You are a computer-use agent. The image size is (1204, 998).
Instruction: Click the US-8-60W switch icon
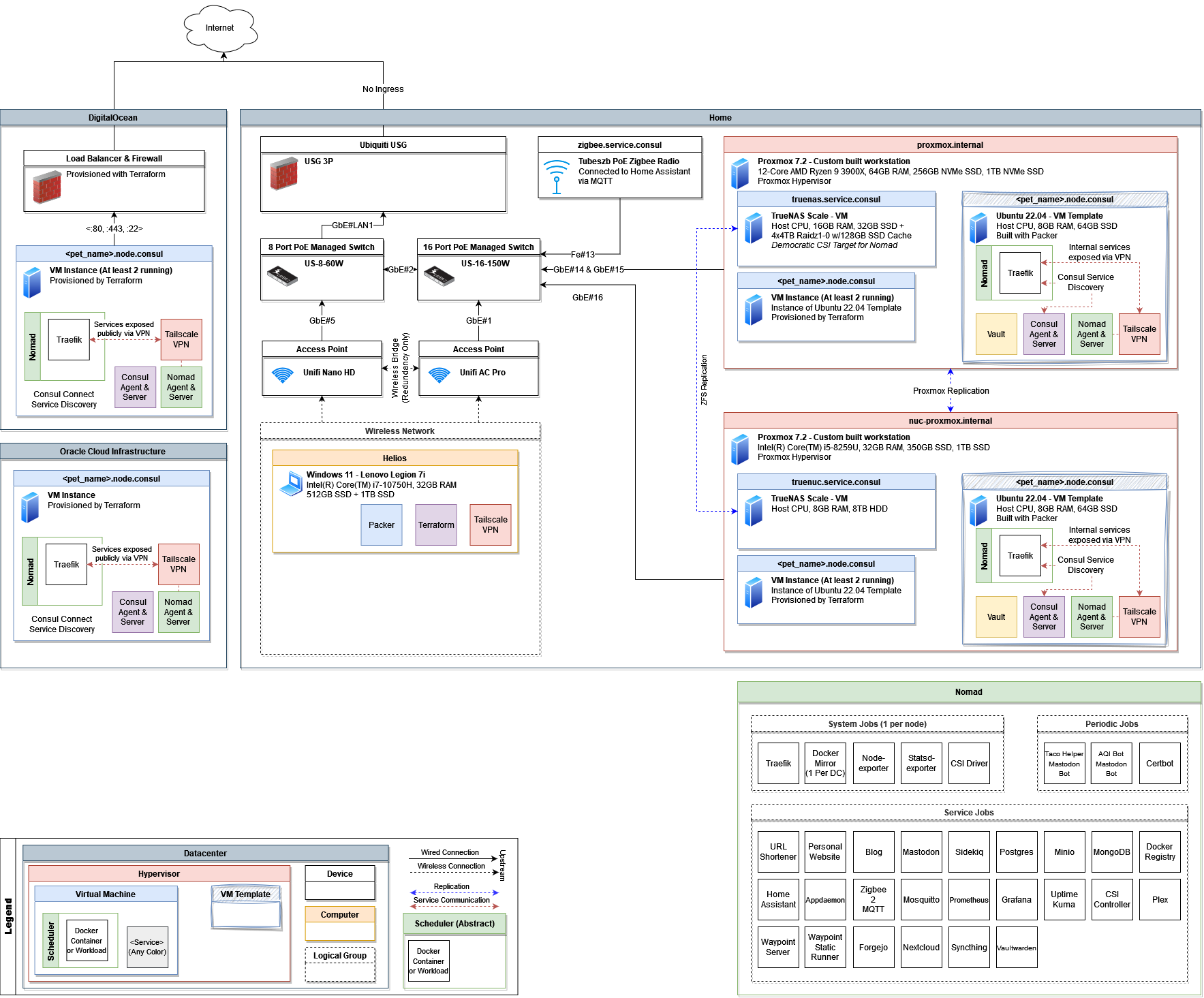tap(282, 276)
